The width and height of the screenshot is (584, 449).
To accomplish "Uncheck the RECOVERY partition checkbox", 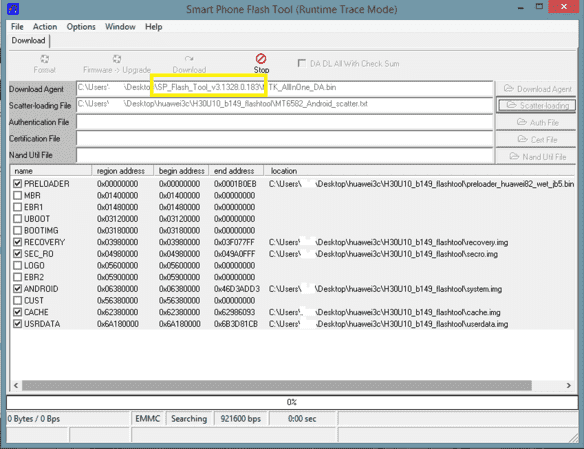I will [x=17, y=242].
